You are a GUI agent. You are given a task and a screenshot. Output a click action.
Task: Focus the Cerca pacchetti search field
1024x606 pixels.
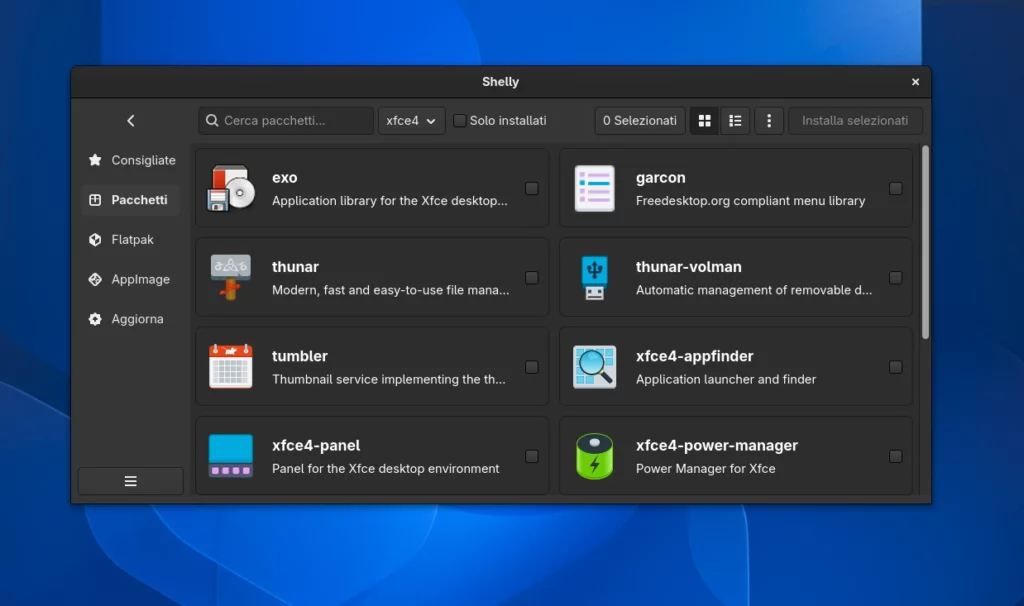point(286,121)
